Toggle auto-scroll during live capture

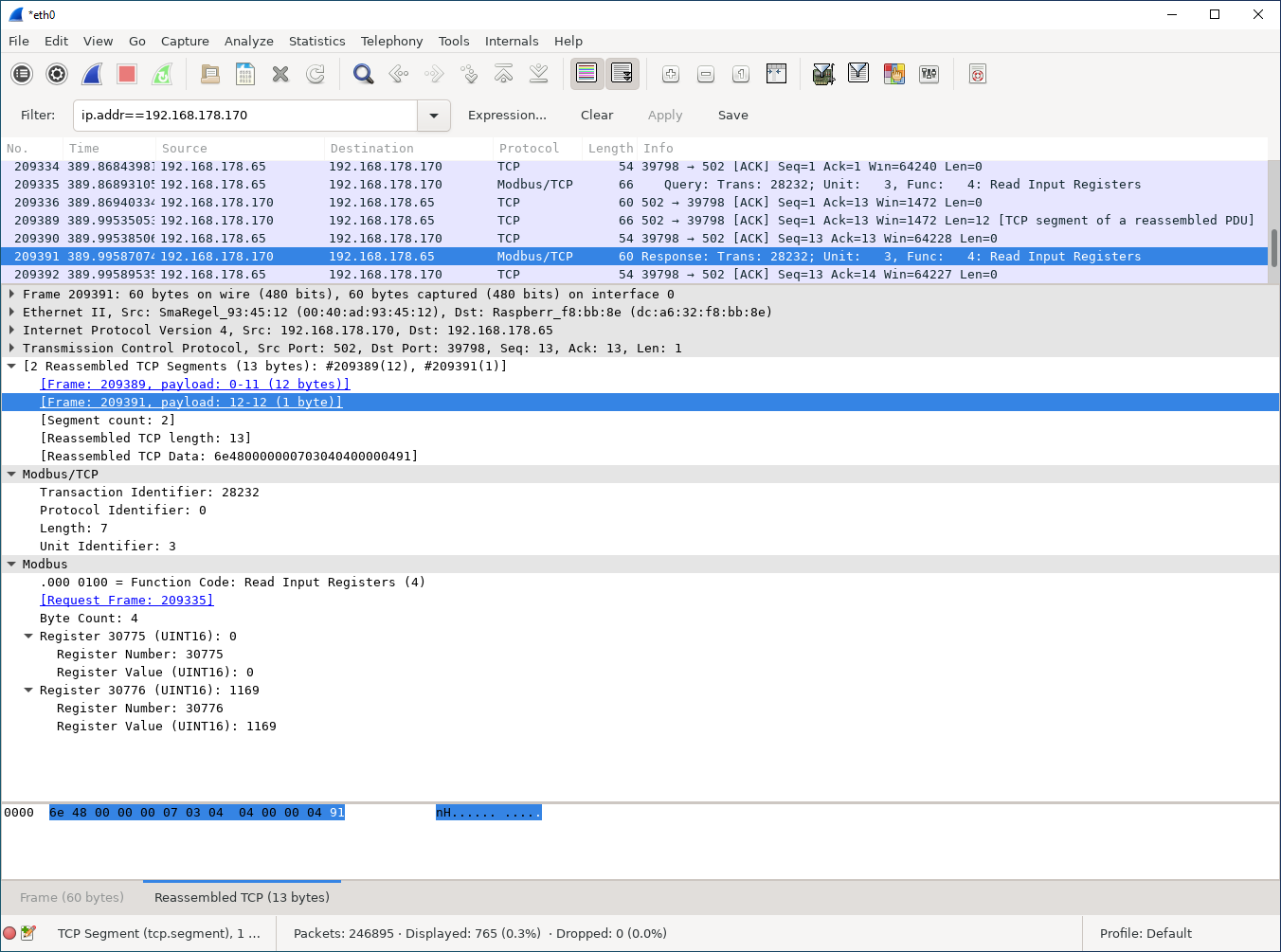(x=622, y=74)
